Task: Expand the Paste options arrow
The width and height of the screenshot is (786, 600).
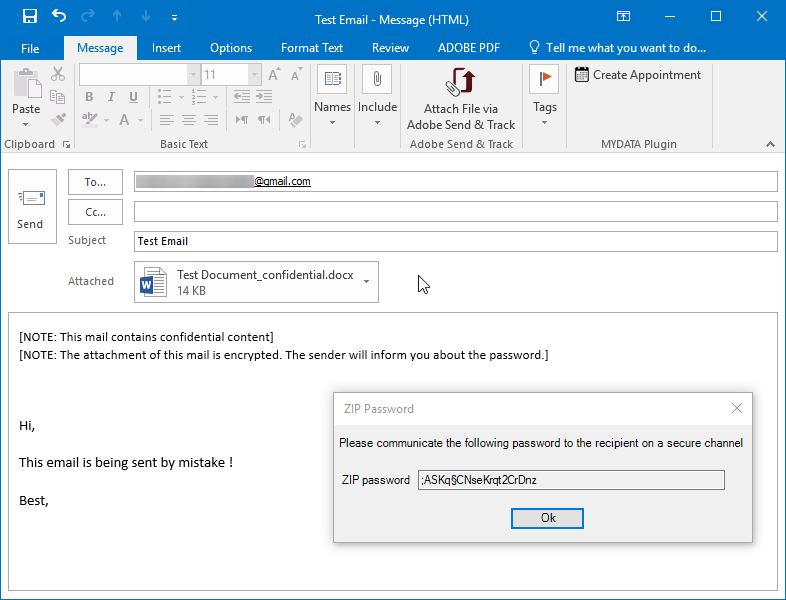Action: click(26, 124)
